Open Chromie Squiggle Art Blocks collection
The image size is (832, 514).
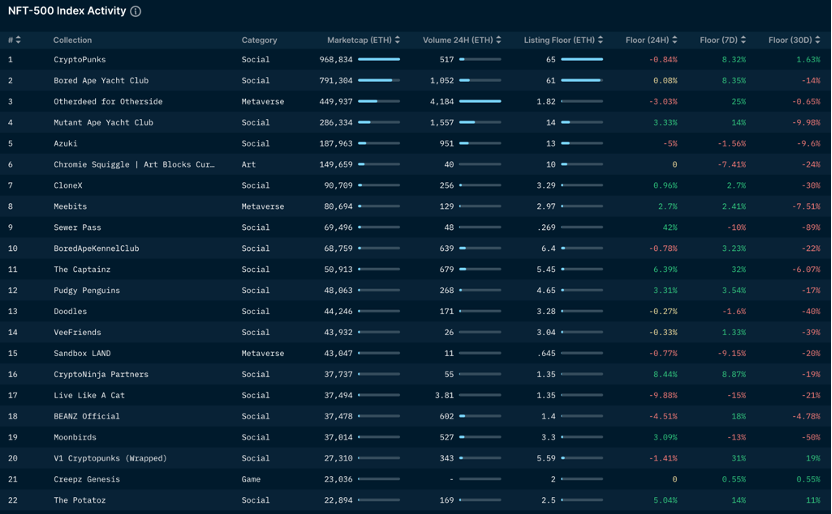(x=134, y=164)
